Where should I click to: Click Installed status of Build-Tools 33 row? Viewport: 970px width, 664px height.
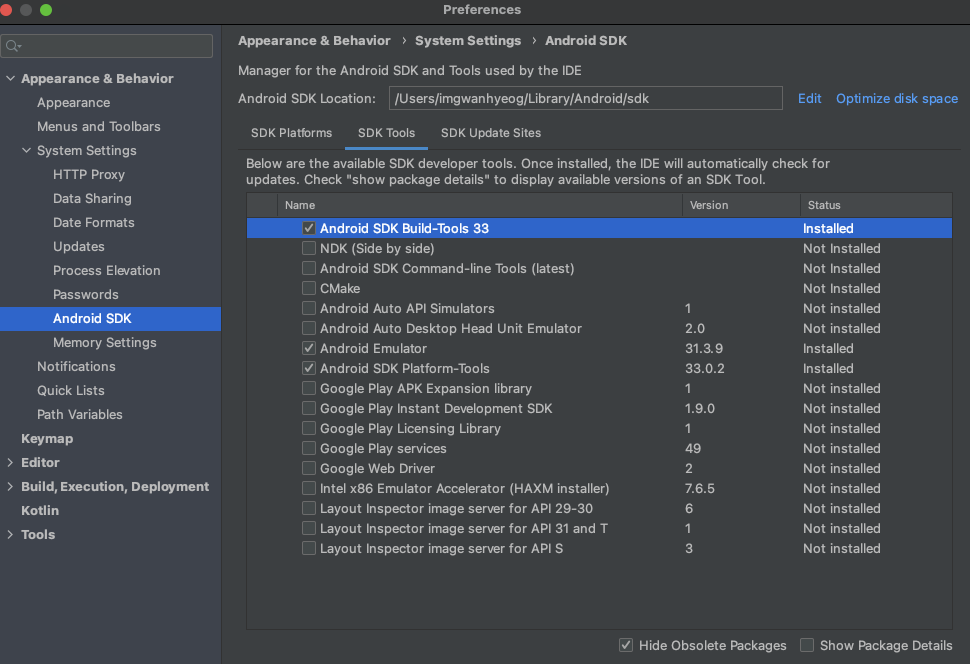point(828,228)
